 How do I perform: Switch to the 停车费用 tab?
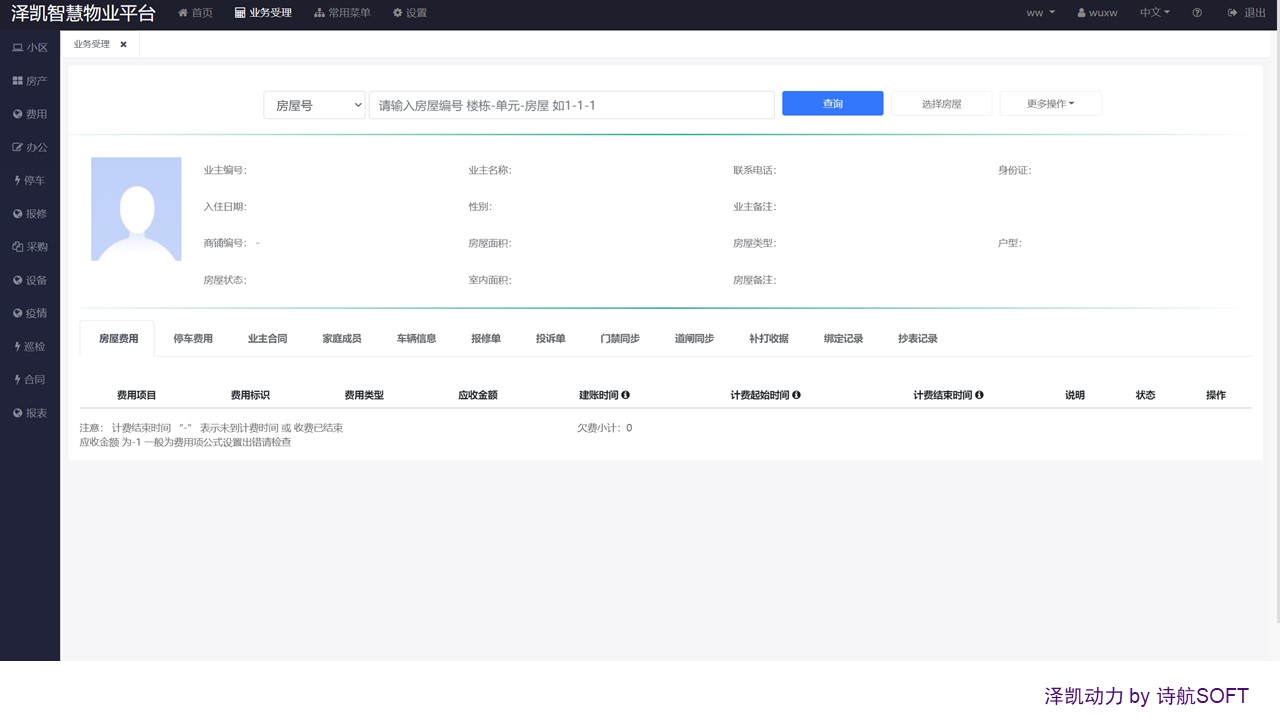click(x=193, y=339)
